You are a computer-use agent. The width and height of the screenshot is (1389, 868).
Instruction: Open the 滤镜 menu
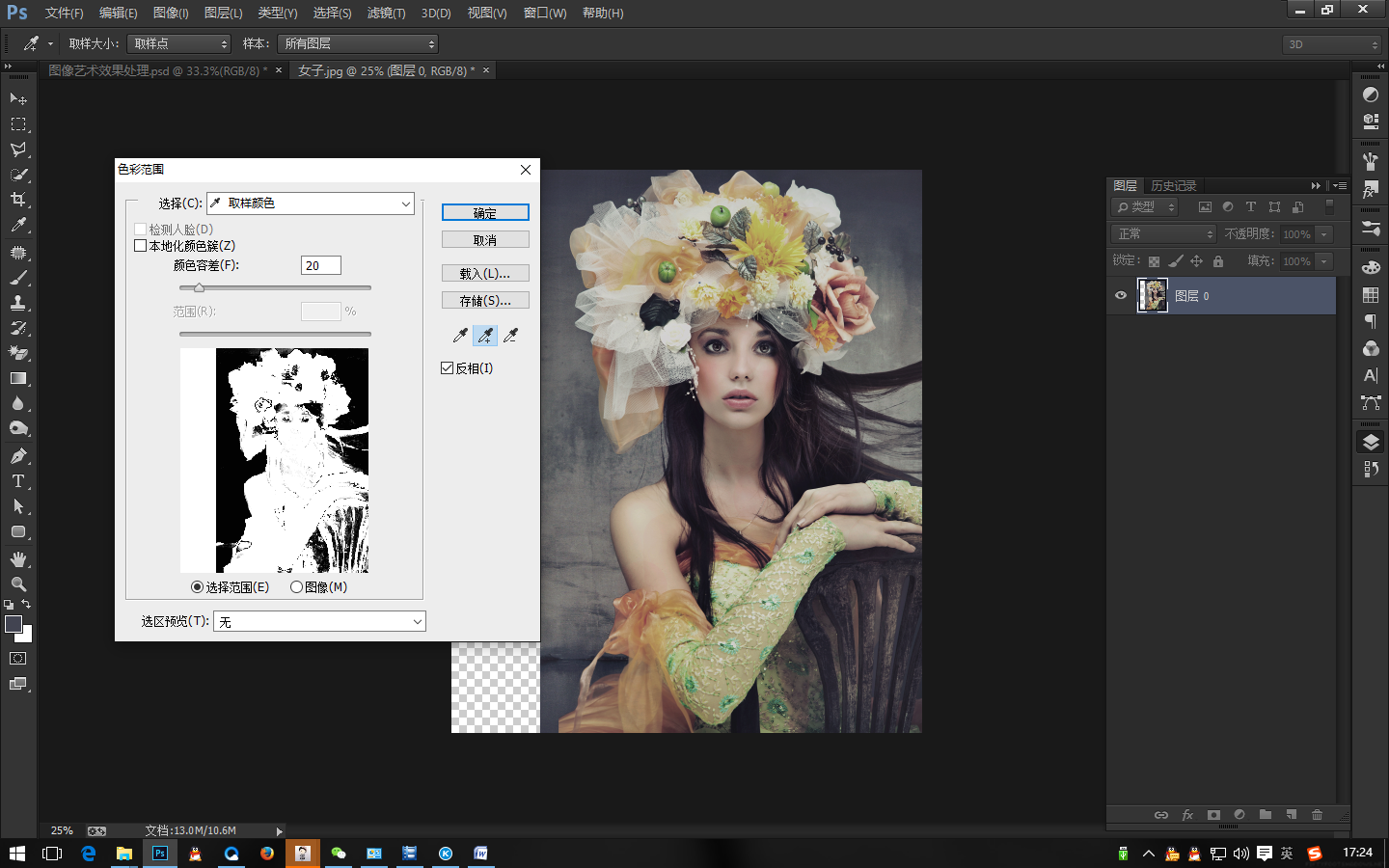tap(386, 13)
